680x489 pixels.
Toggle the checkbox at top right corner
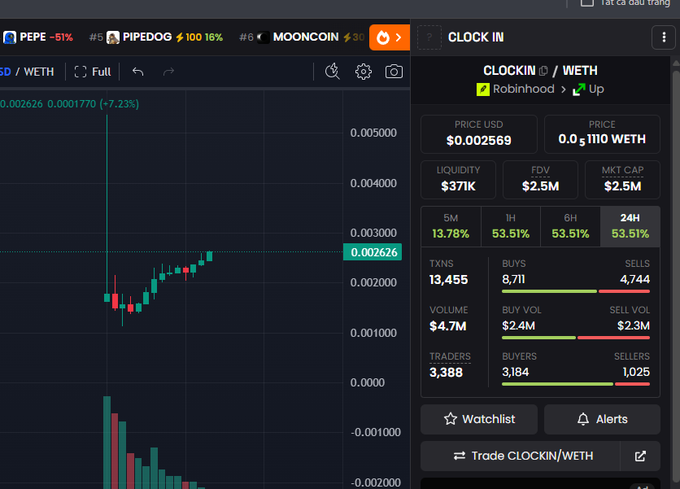click(587, 3)
